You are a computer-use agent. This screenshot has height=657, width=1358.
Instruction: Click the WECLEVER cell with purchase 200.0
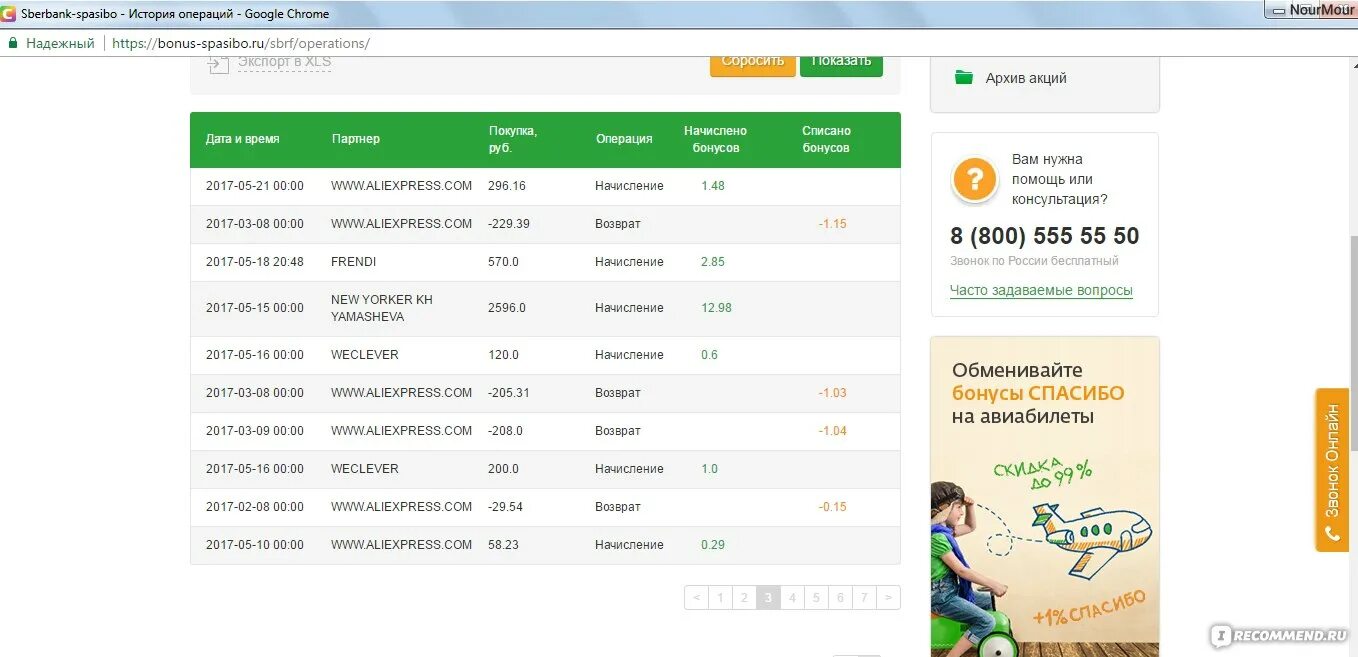(365, 469)
